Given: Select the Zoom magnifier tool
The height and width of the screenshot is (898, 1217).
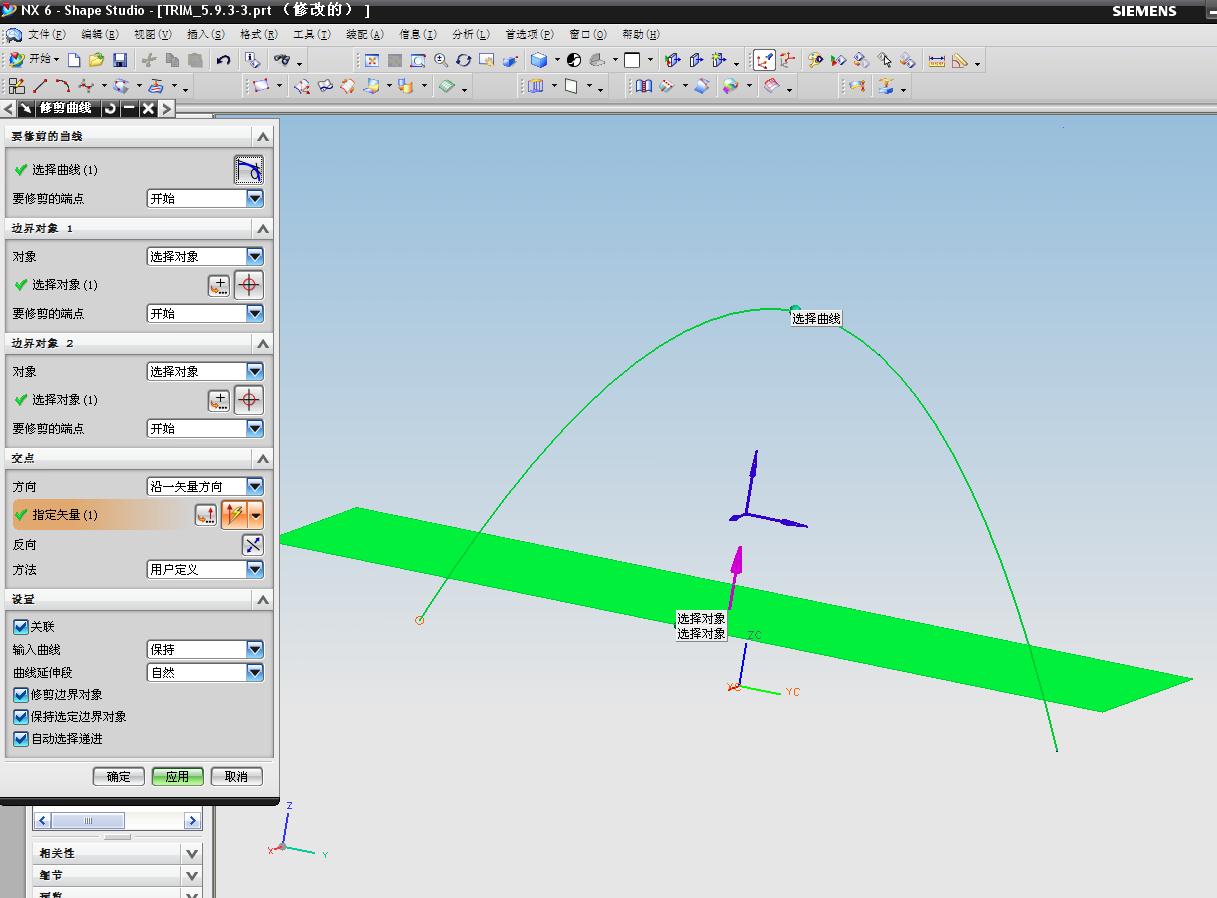Looking at the screenshot, I should 441,60.
